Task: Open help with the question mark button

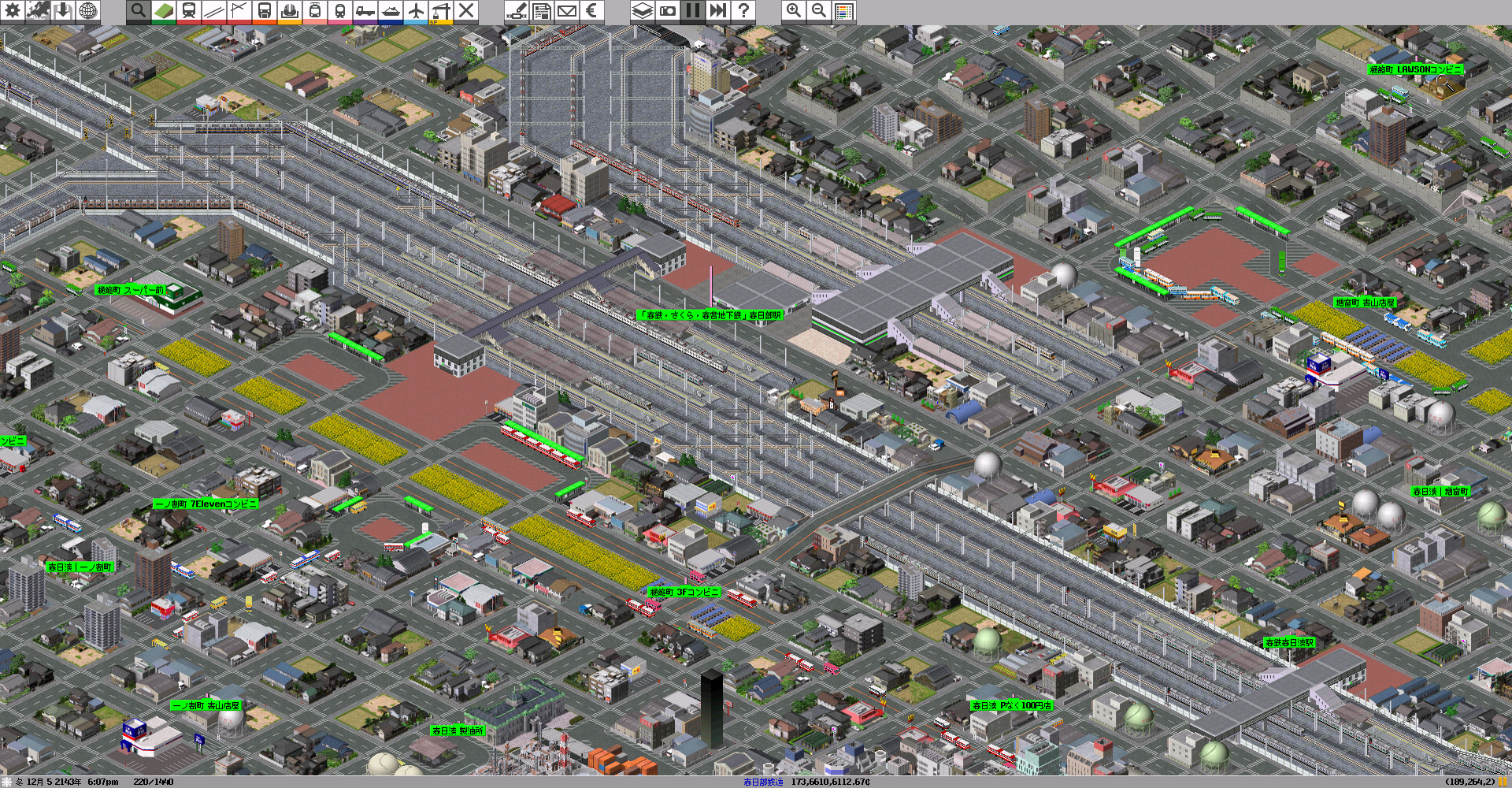Action: pos(743,10)
